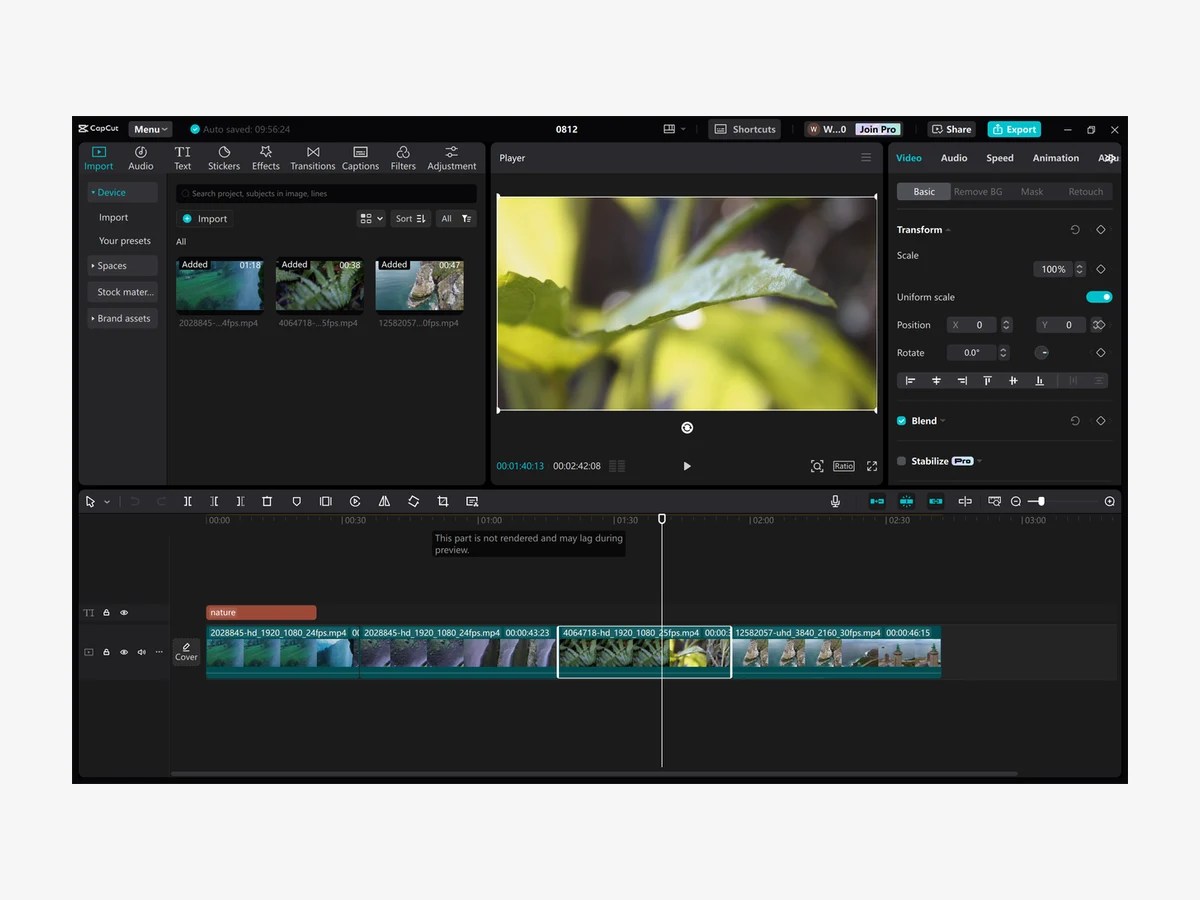Open the Shortcuts panel
1200x900 pixels.
745,129
